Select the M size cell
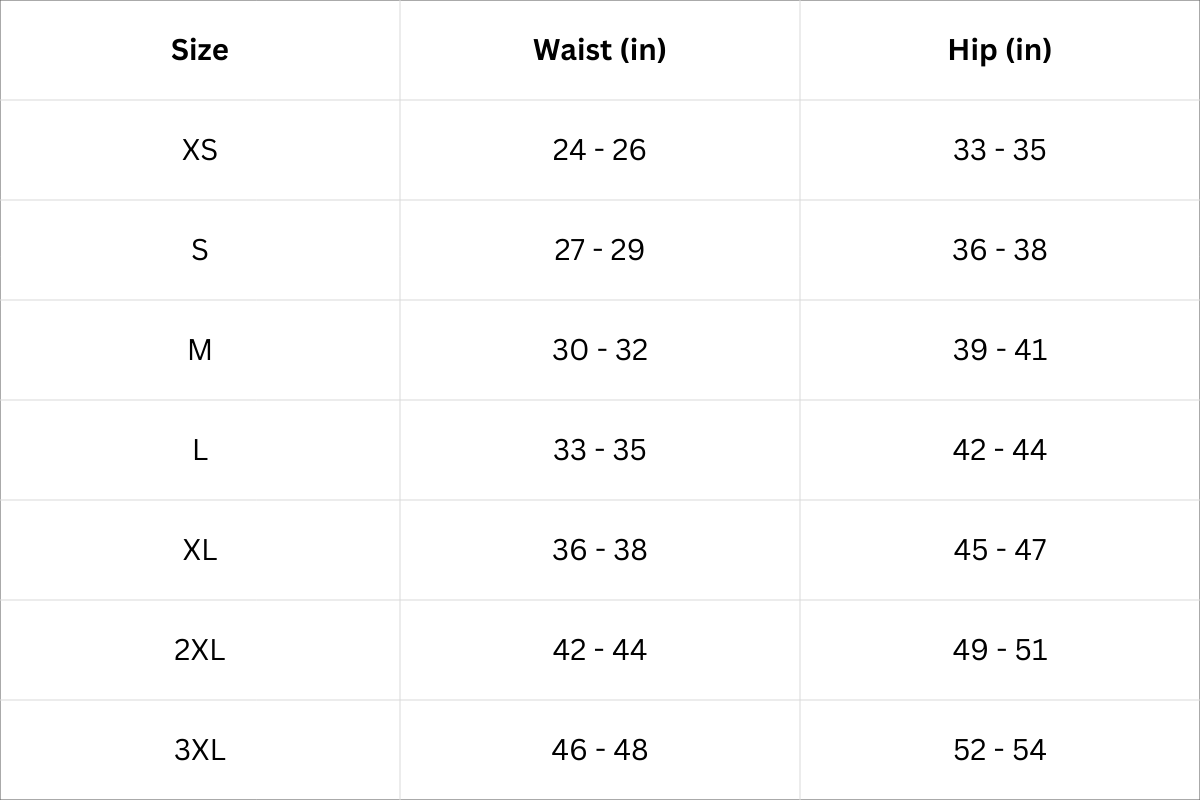Screen dimensions: 1200x800 [x=199, y=350]
